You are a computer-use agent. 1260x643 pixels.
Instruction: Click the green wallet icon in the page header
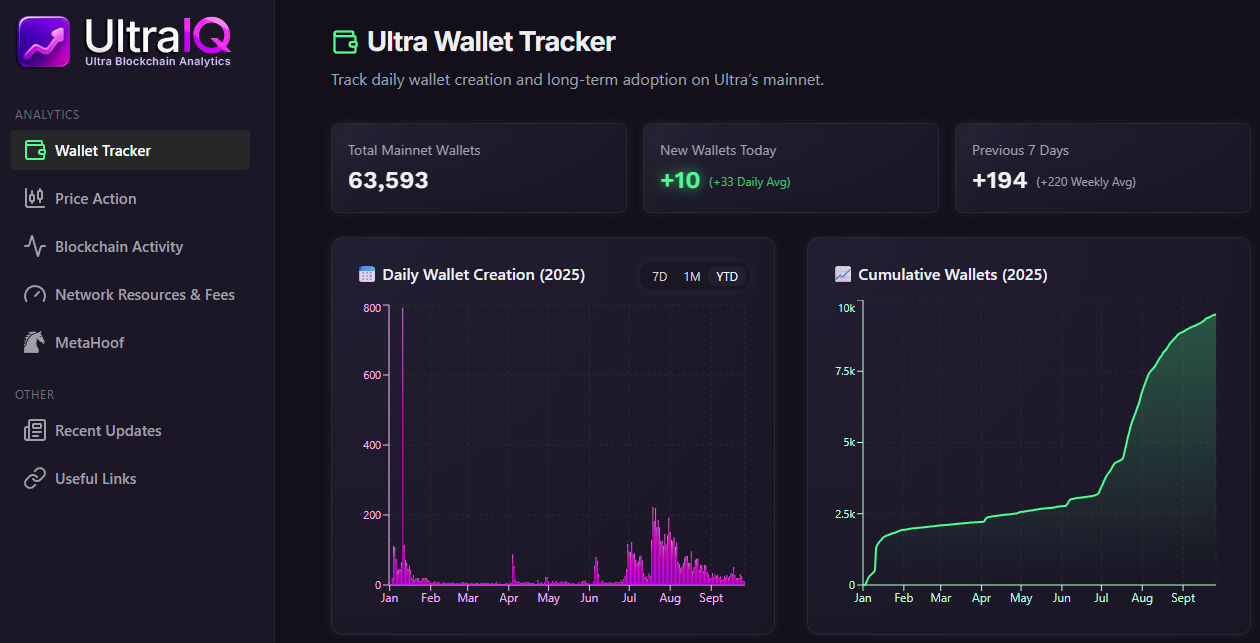343,42
